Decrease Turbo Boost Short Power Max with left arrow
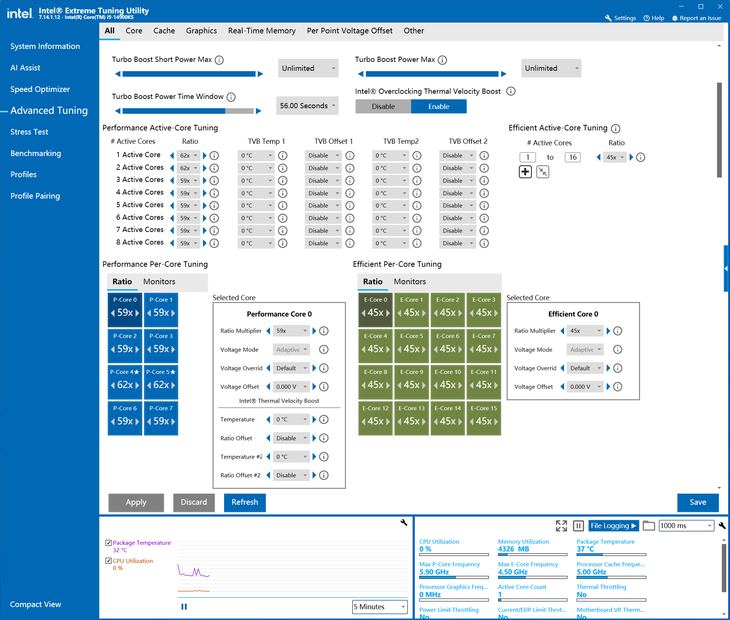730x620 pixels. coord(118,74)
